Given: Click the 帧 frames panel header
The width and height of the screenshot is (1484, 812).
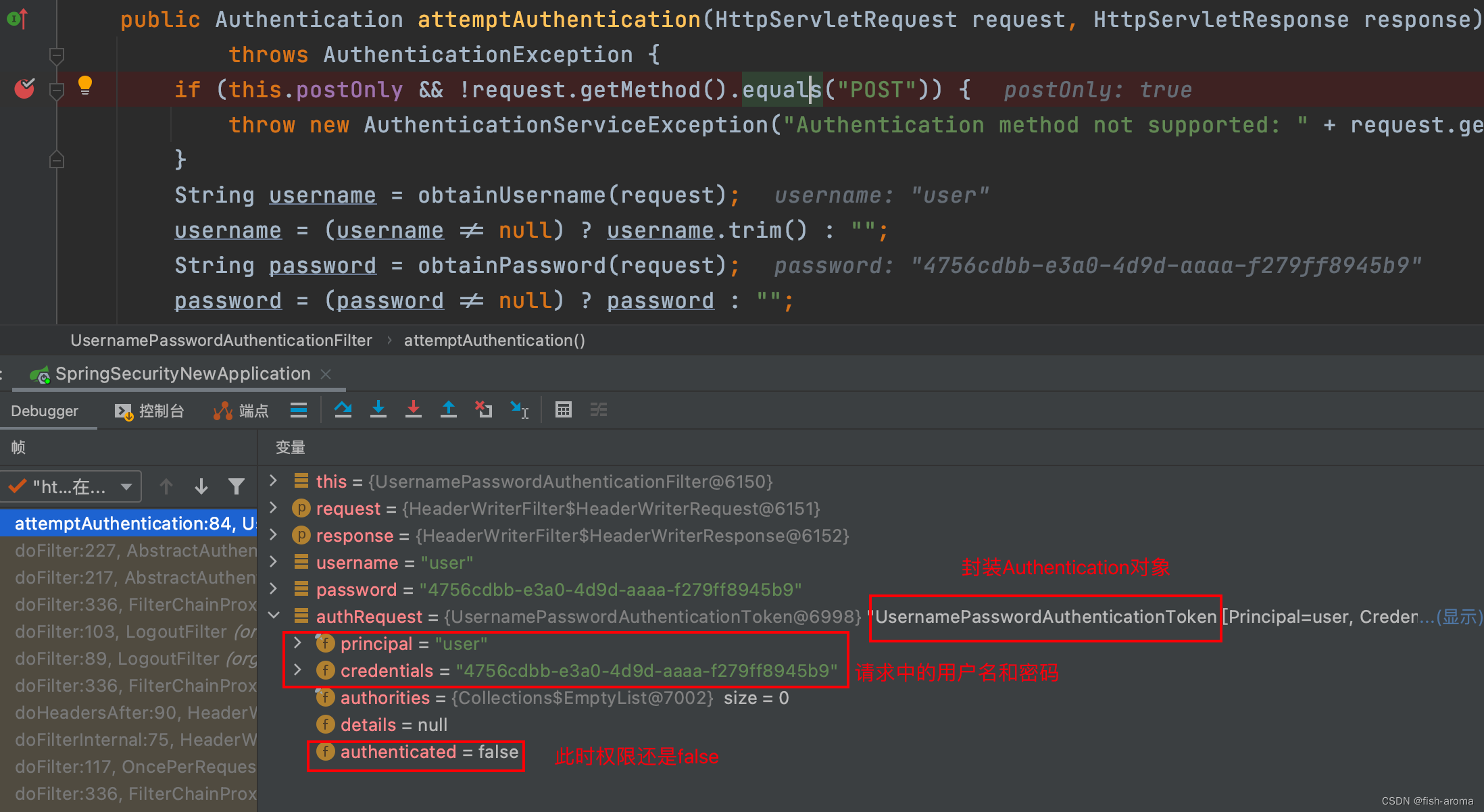Looking at the screenshot, I should tap(18, 447).
